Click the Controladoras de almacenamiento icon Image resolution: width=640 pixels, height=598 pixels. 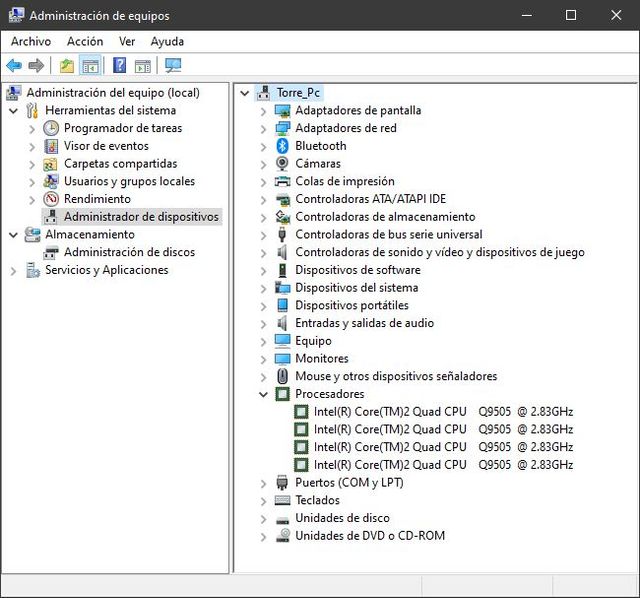282,217
